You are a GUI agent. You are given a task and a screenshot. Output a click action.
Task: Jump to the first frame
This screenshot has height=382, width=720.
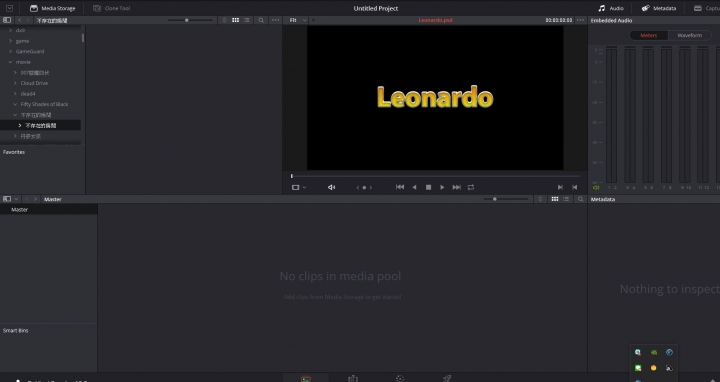[x=400, y=187]
